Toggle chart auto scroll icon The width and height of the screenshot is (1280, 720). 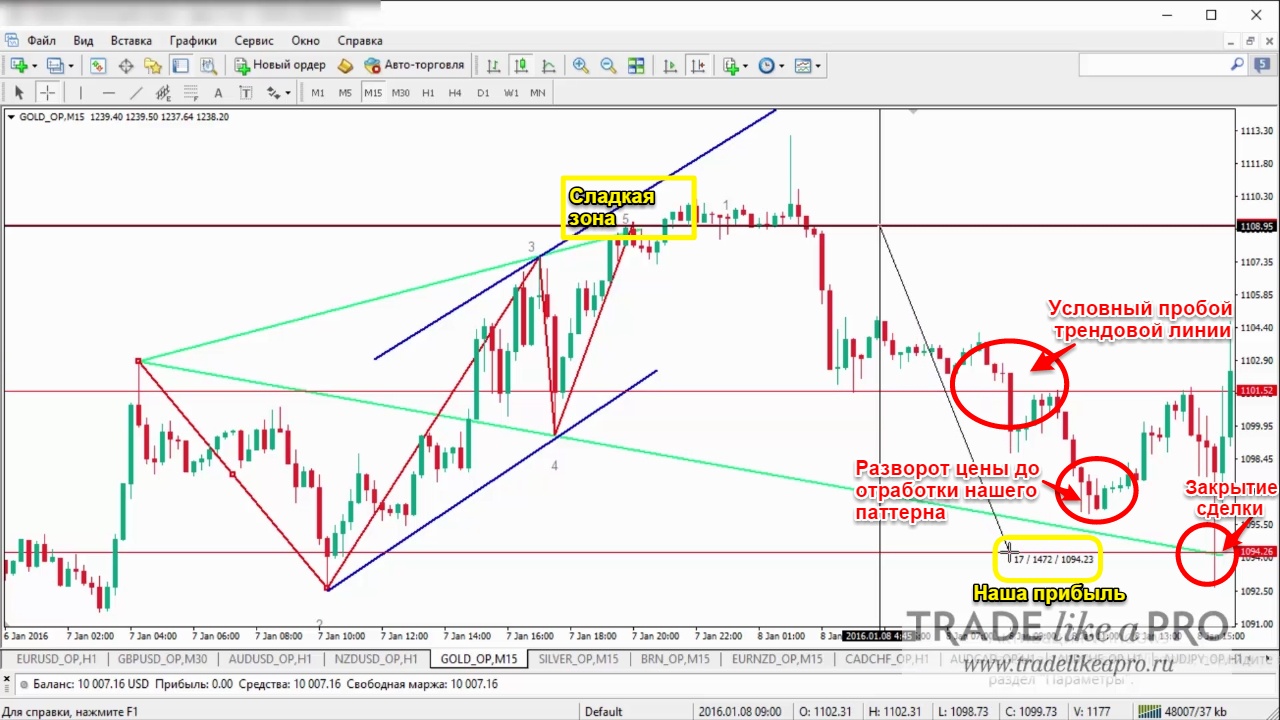pyautogui.click(x=670, y=65)
